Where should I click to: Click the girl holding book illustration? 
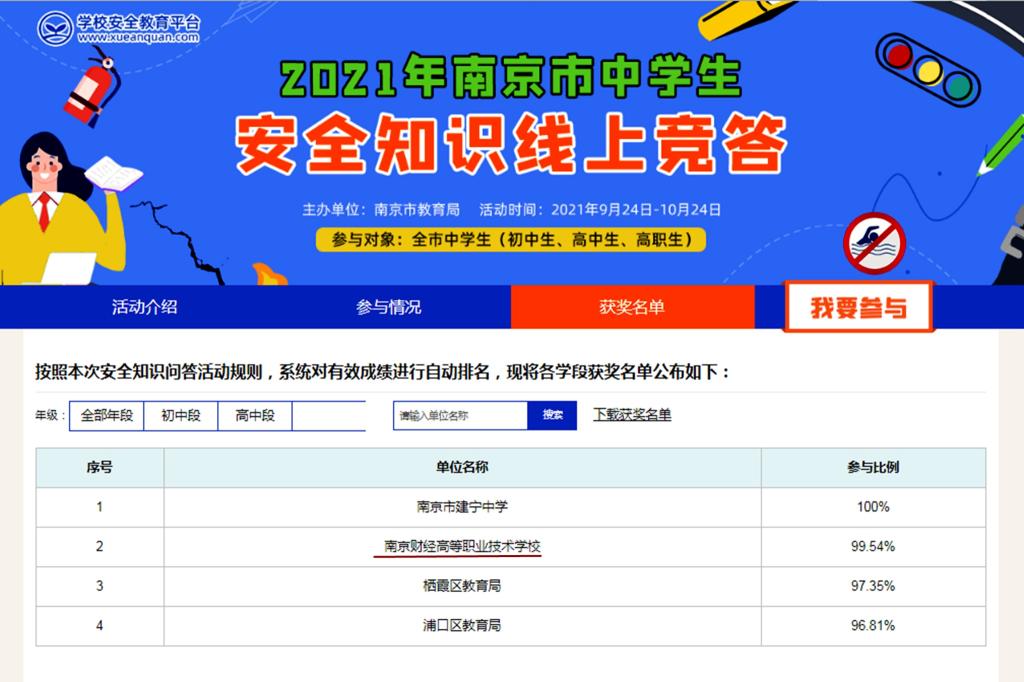tap(62, 207)
